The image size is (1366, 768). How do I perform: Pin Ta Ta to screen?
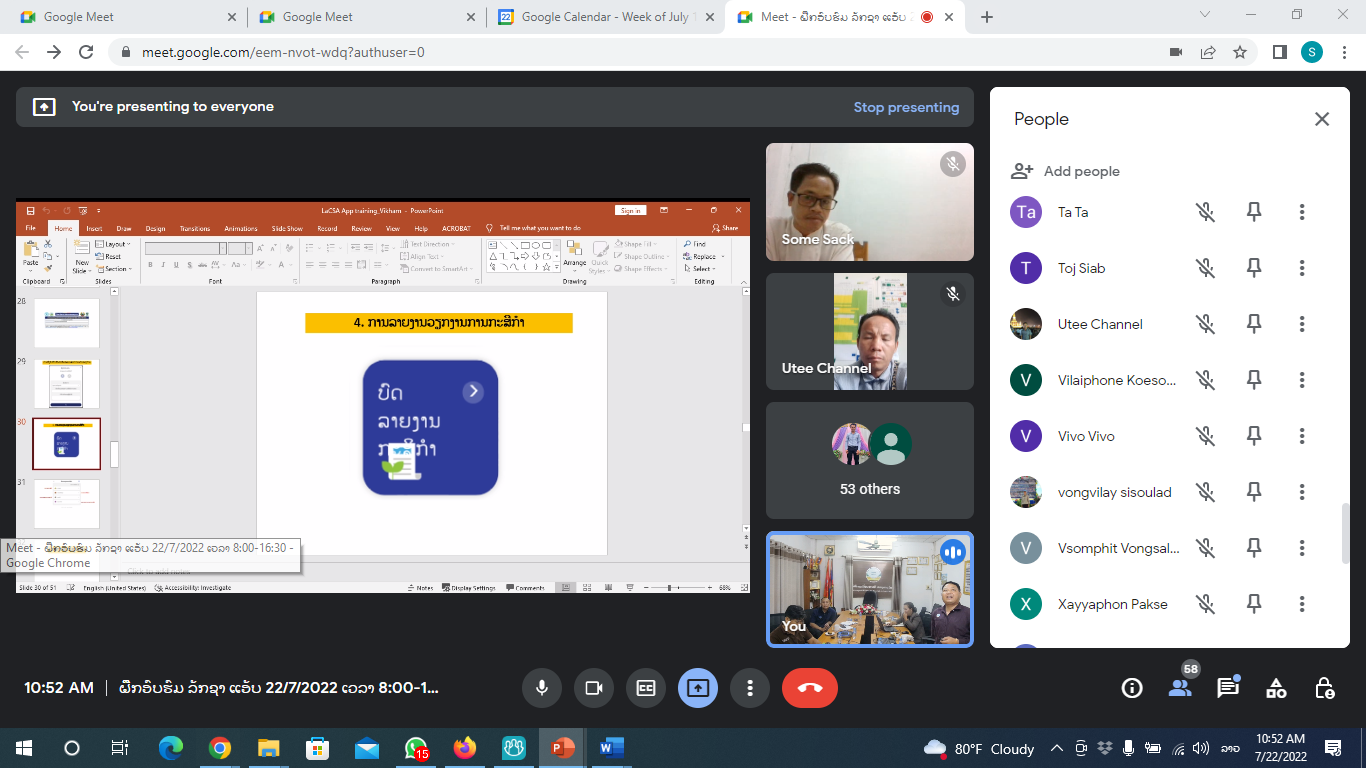1254,212
